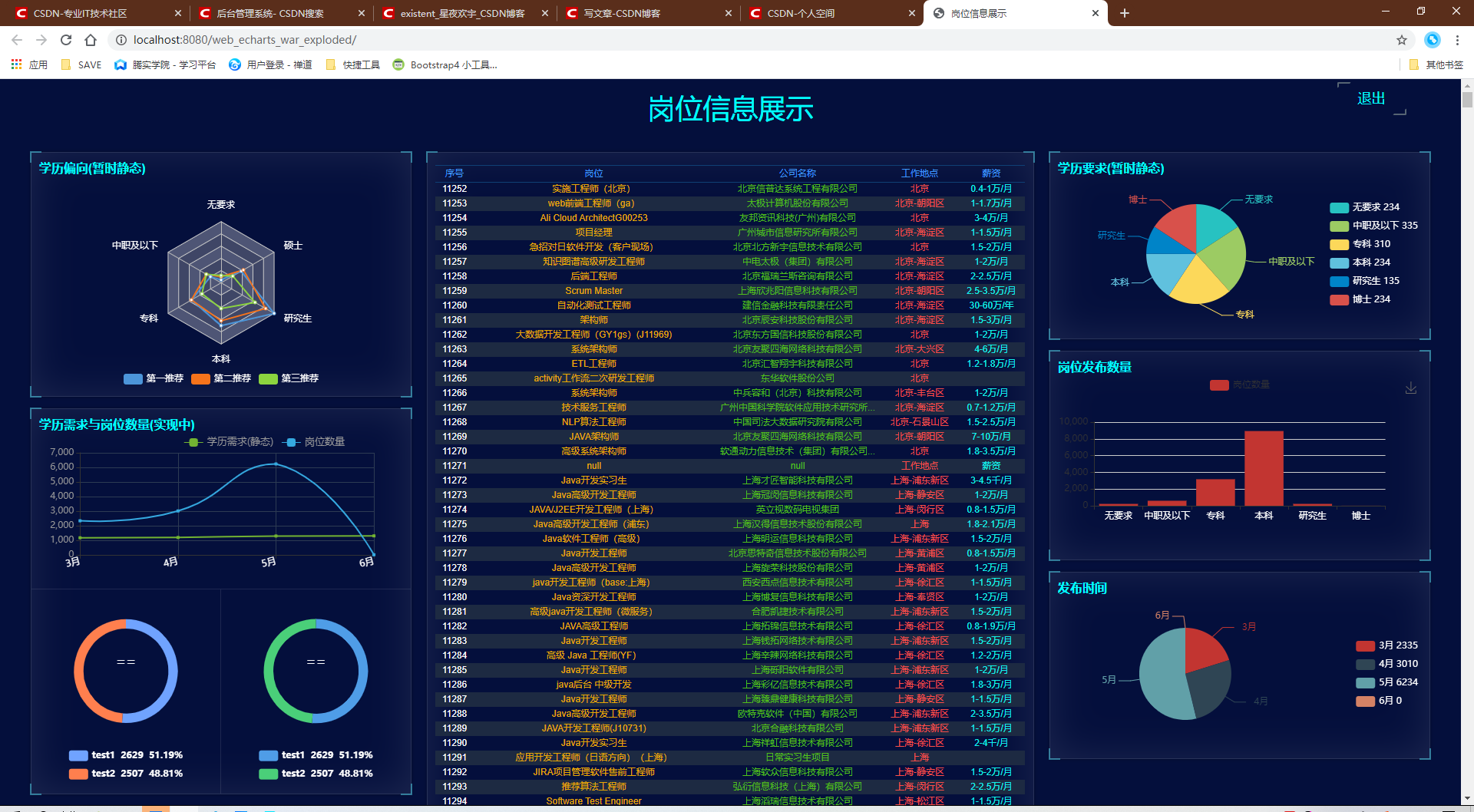
Task: Select row 11259 Scrum Master
Action: click(730, 291)
